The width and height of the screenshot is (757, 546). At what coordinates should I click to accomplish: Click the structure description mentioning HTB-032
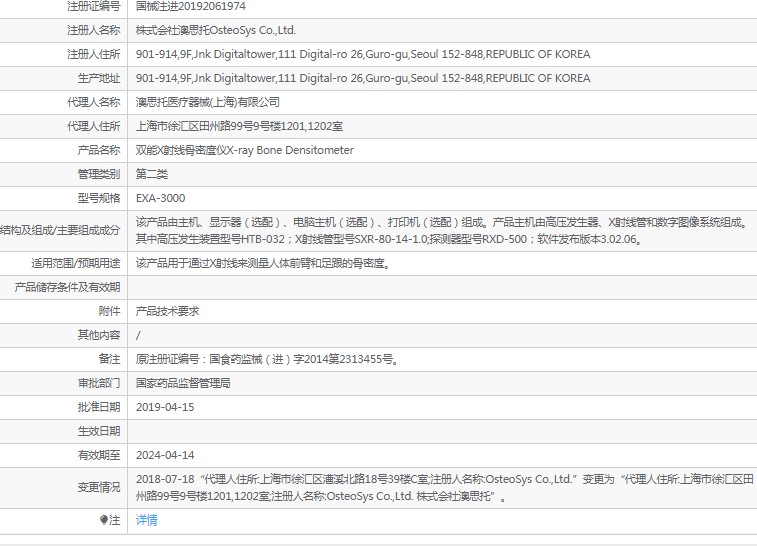click(x=441, y=230)
